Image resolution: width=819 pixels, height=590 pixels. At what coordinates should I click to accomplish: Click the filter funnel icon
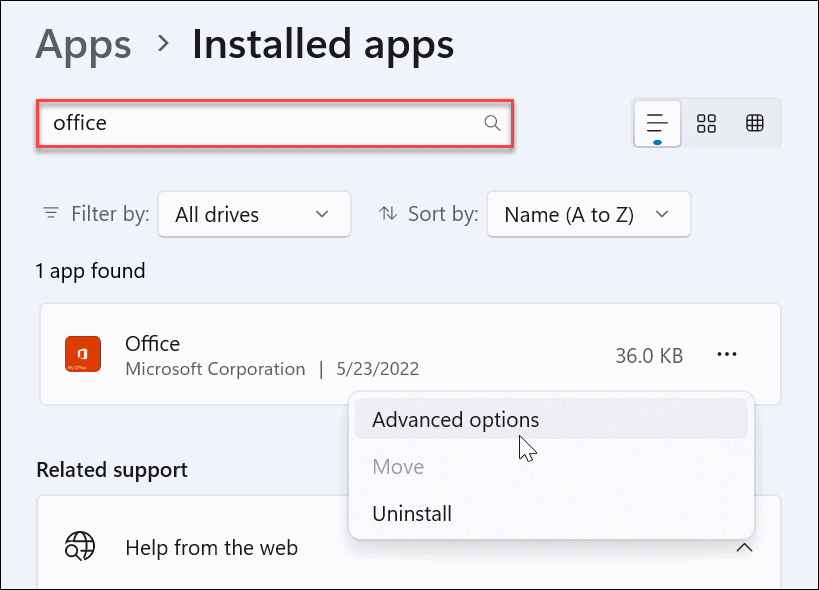50,213
